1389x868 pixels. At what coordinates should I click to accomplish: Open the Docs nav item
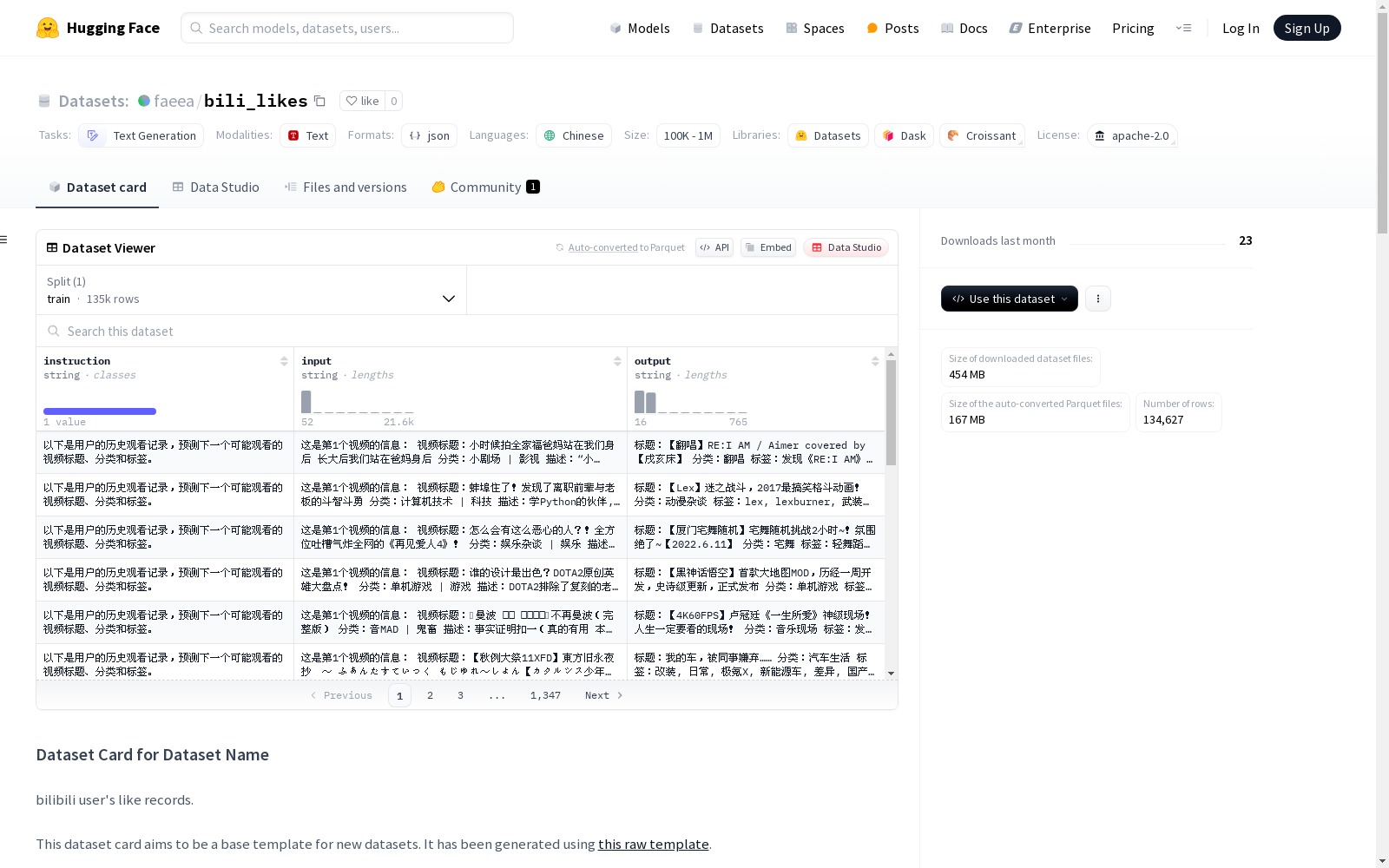tap(964, 28)
